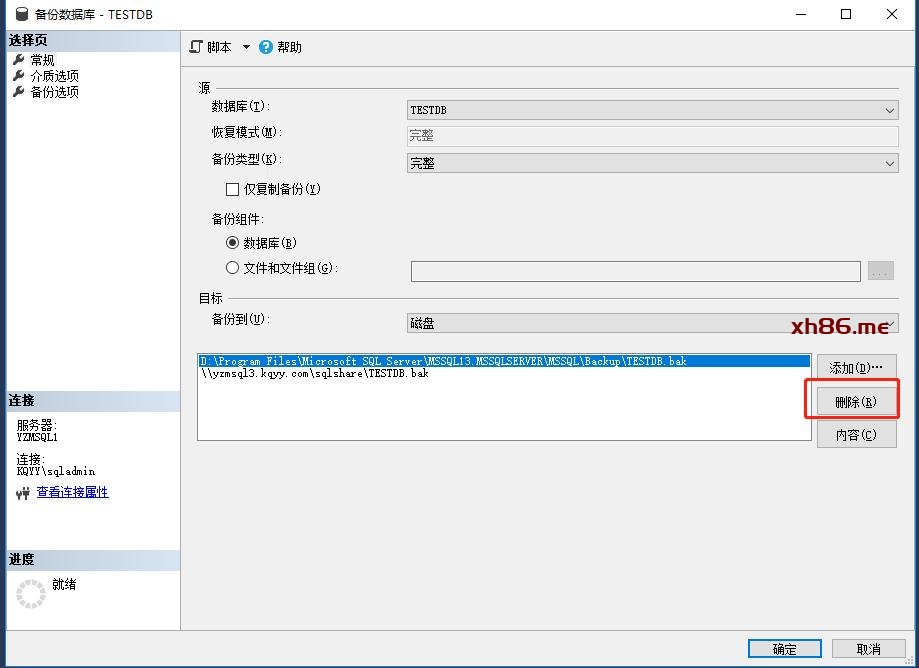This screenshot has height=668, width=919.
Task: Select the \\yzmsql3 network share backup path
Action: click(x=315, y=373)
